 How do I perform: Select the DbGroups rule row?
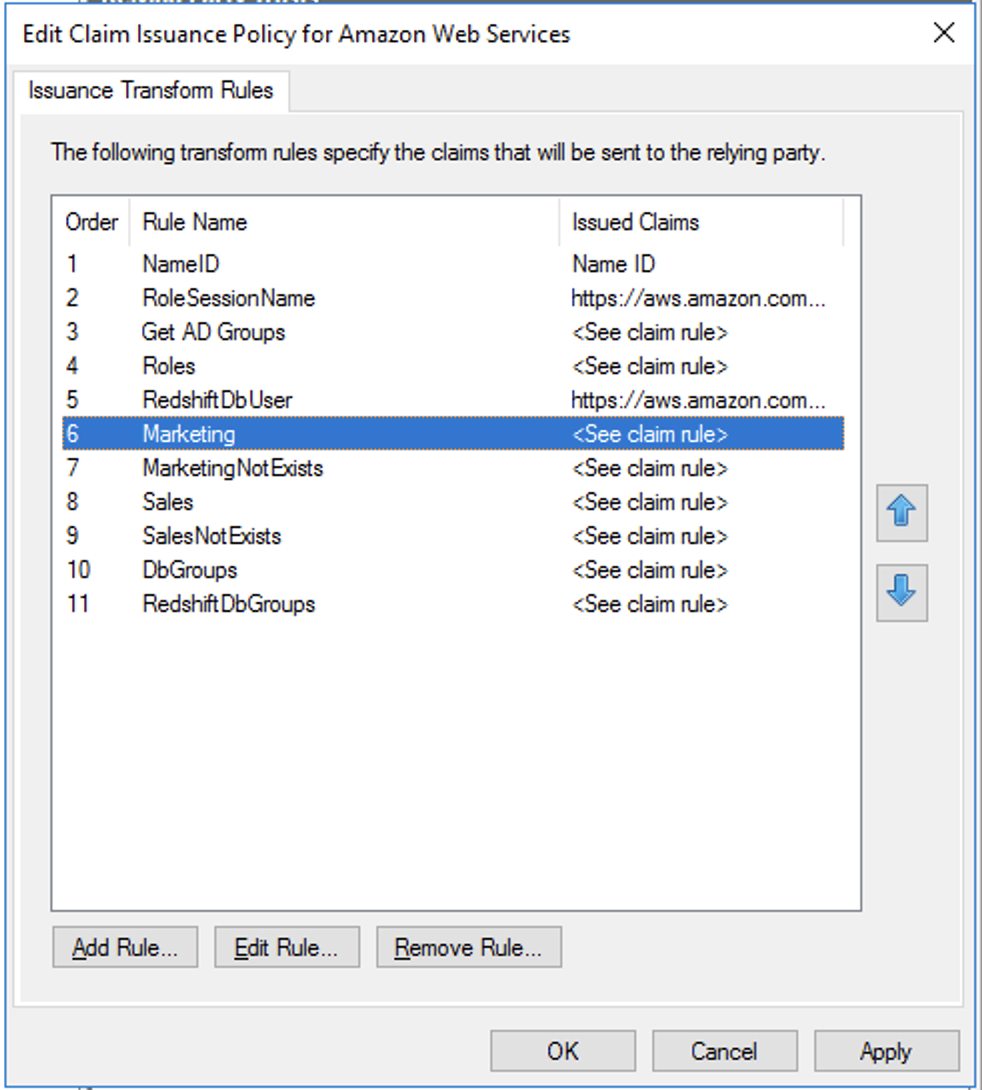(x=453, y=570)
